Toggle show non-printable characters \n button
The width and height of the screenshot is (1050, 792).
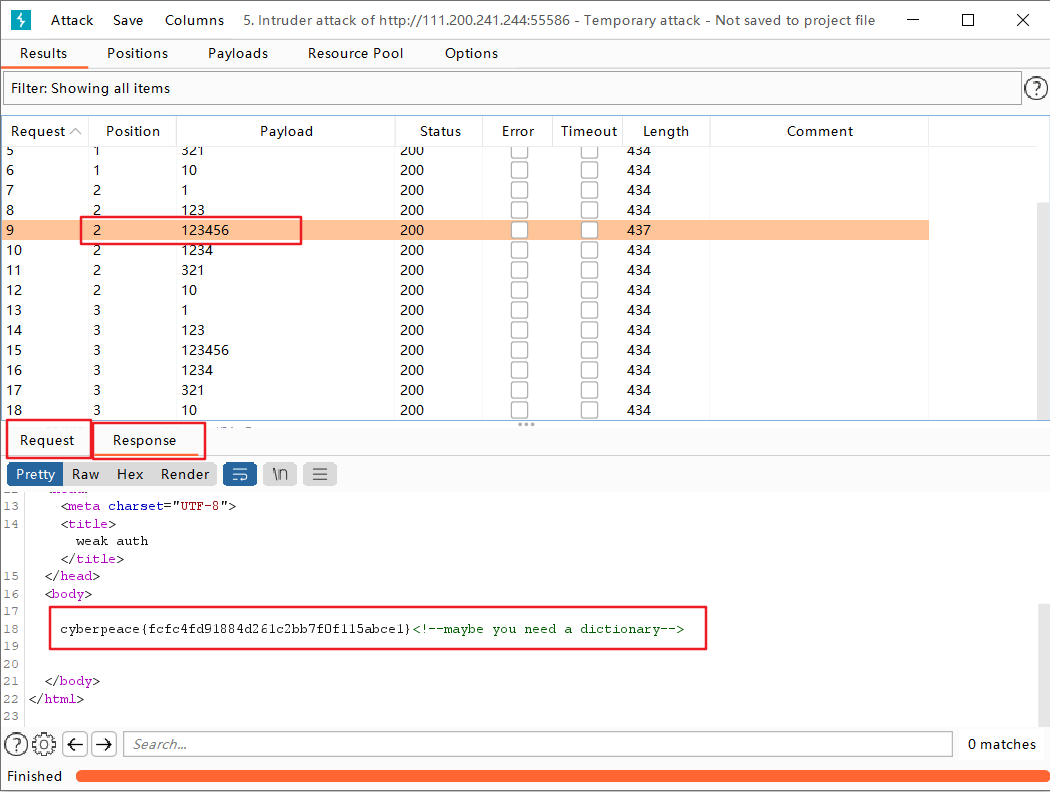pyautogui.click(x=280, y=474)
